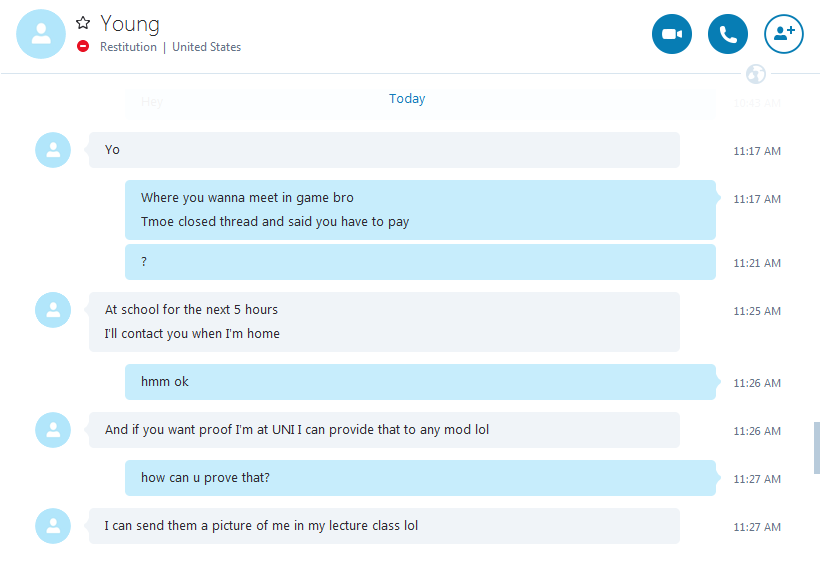Click the chat scrollbar thumb
The height and width of the screenshot is (561, 820).
point(816,448)
